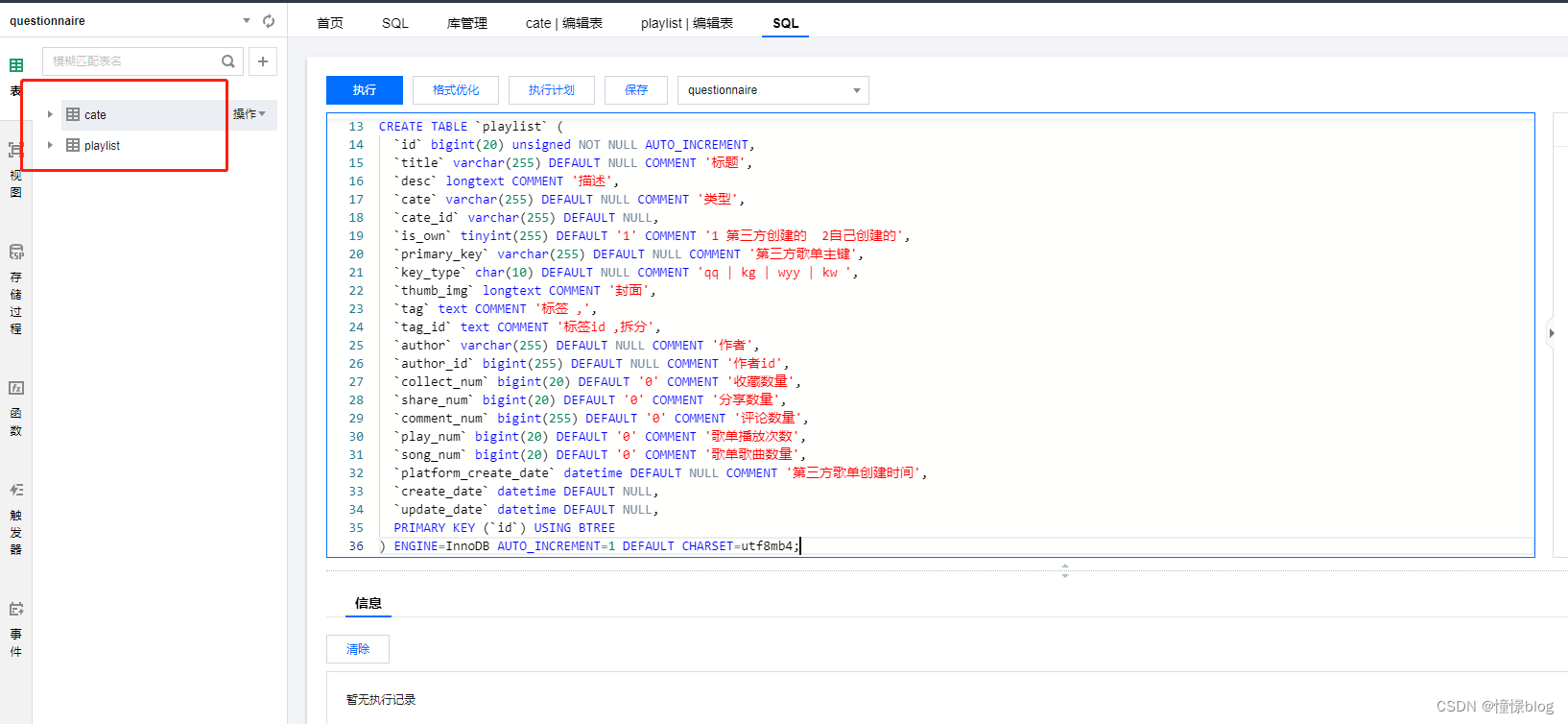Image resolution: width=1568 pixels, height=724 pixels.
Task: Click the `key_type` char(10) line
Action: coord(626,273)
